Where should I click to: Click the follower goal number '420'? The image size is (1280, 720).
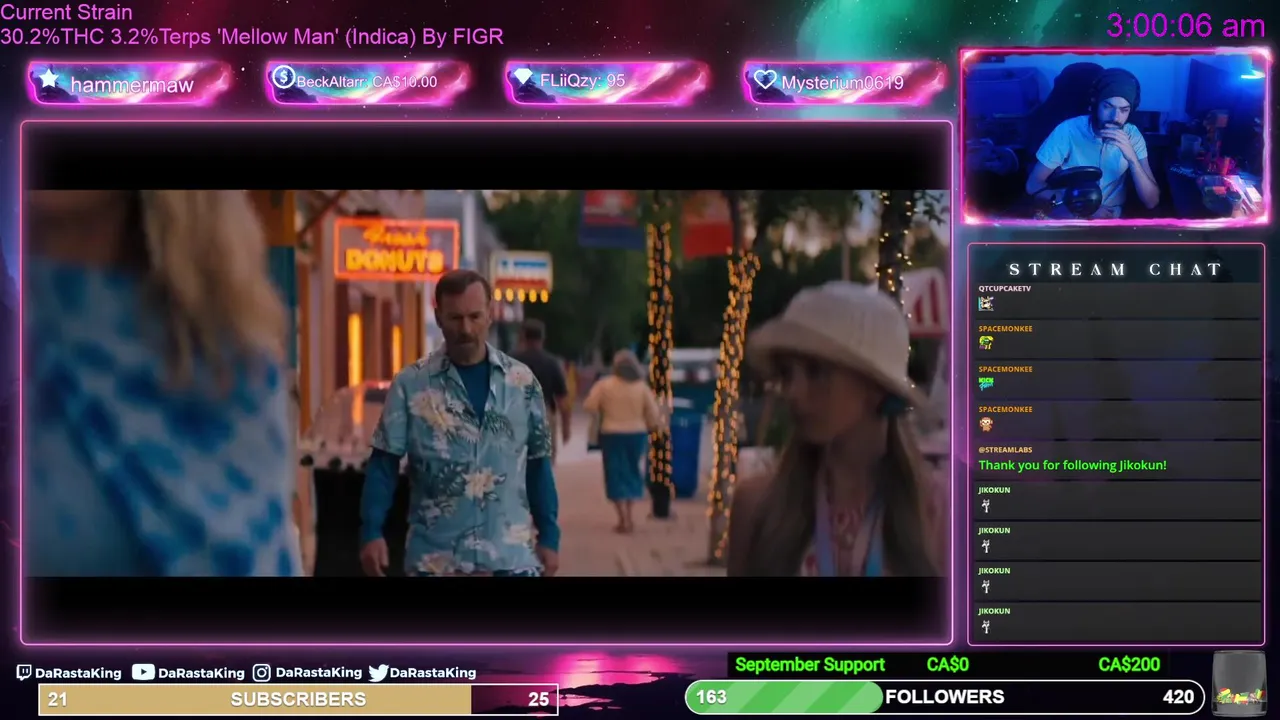tap(1178, 697)
